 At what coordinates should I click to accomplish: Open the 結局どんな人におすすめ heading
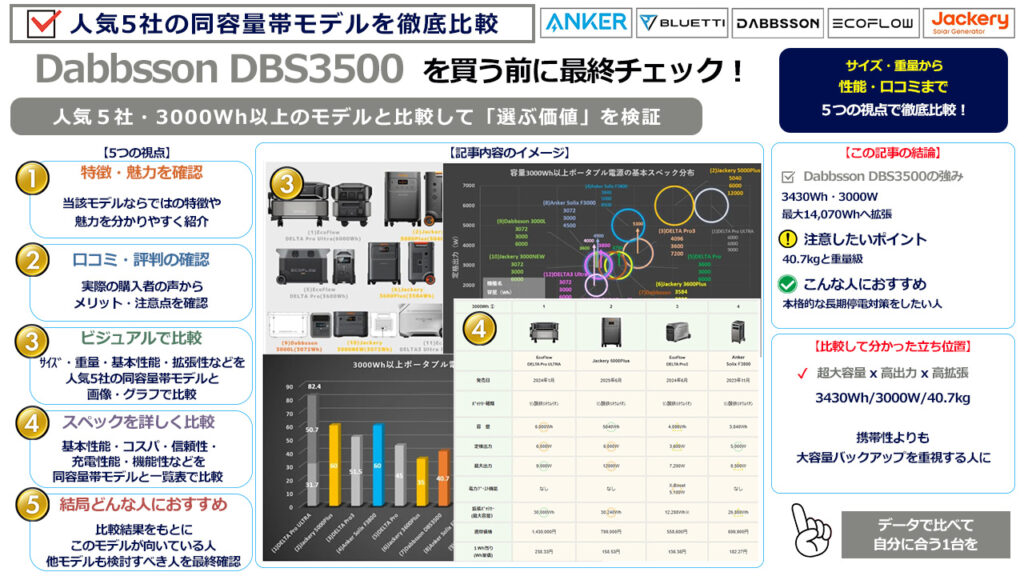point(143,504)
